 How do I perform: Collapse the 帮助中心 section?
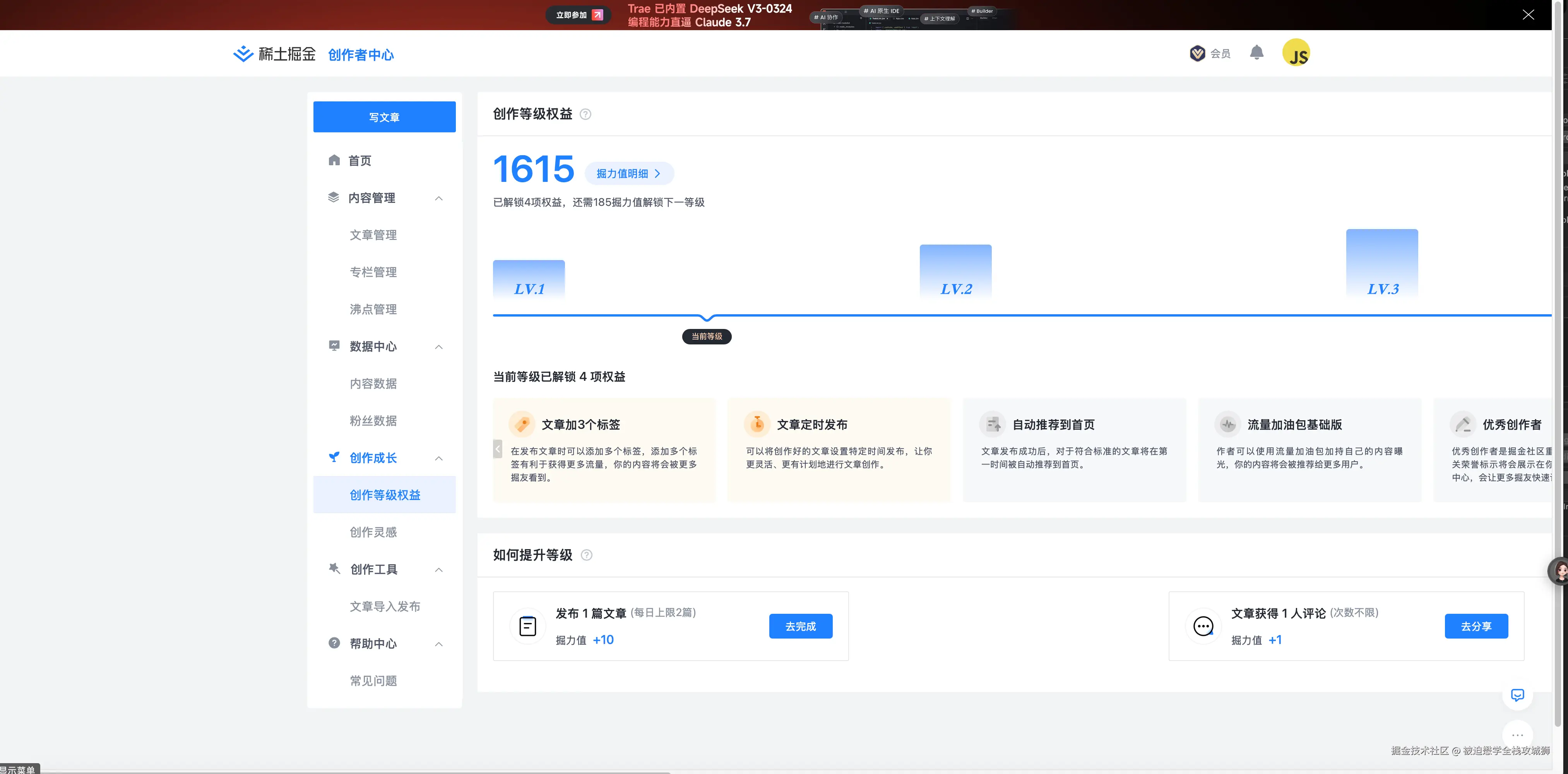point(439,644)
